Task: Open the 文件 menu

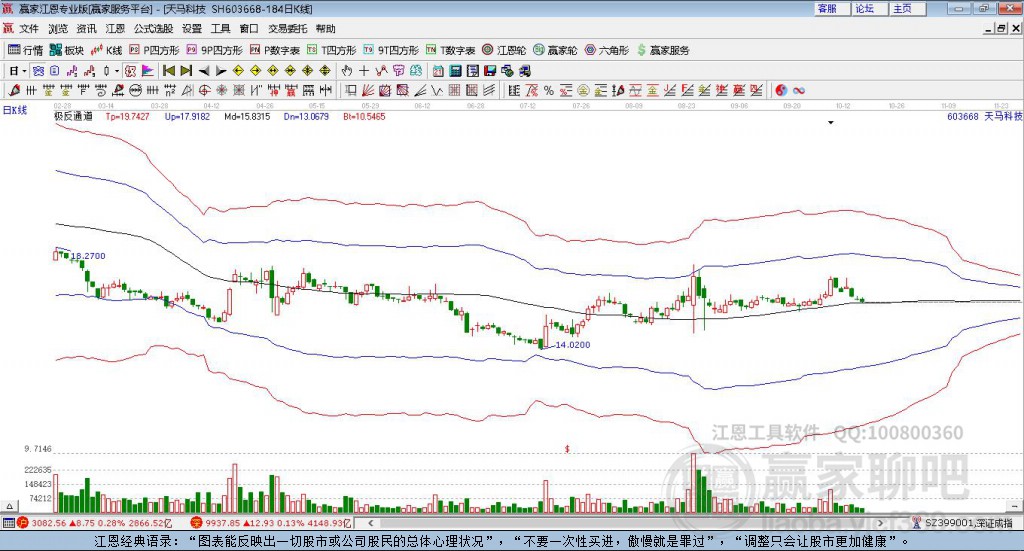Action: (29, 29)
